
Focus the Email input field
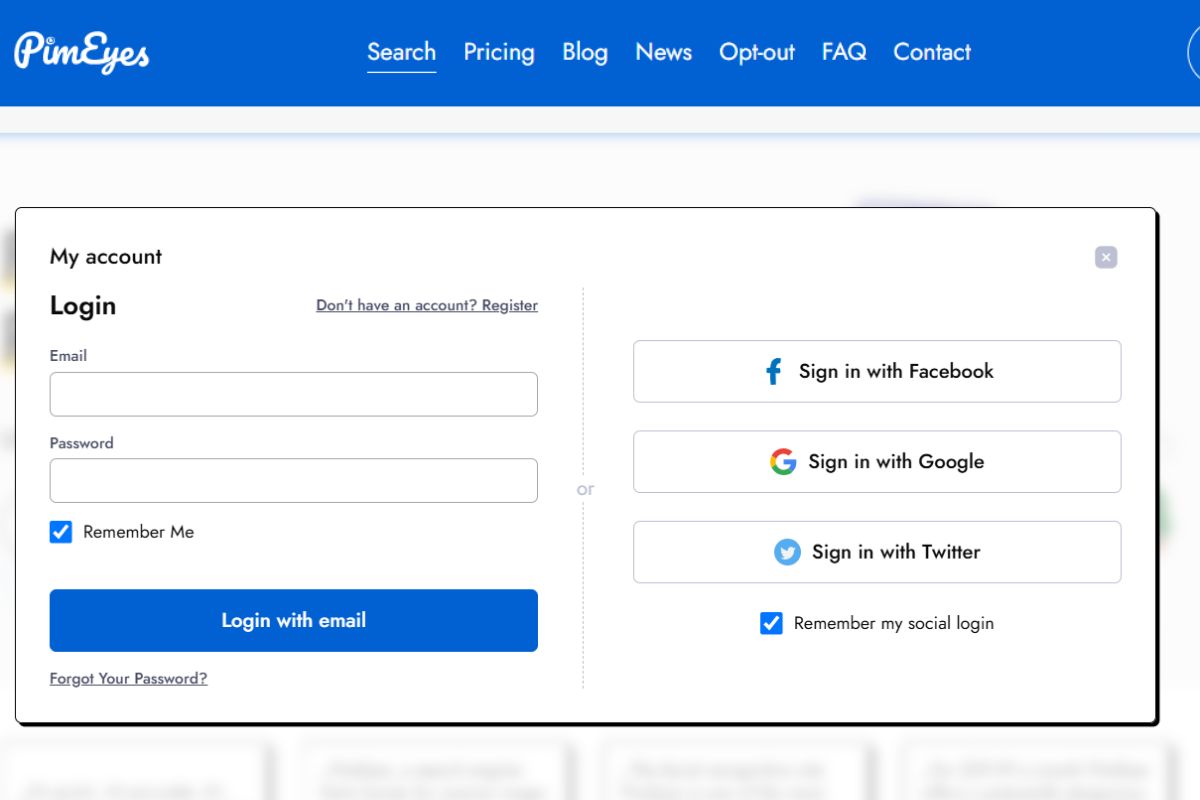(293, 394)
